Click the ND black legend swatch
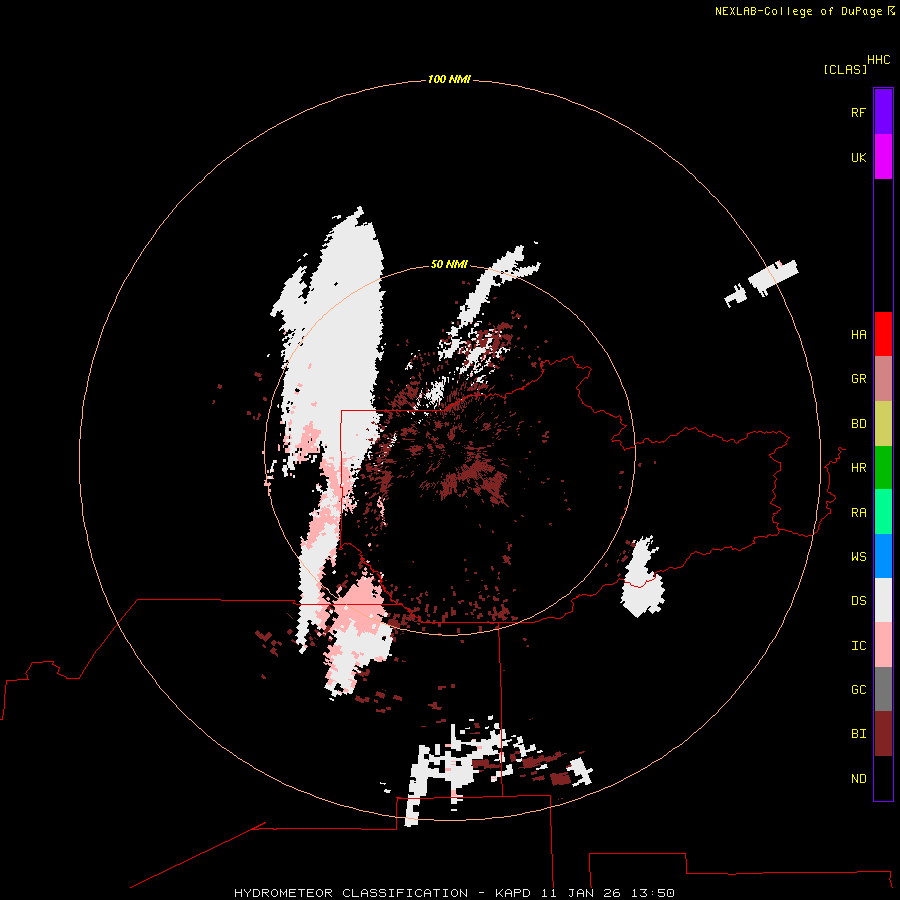The image size is (900, 900). tap(883, 778)
